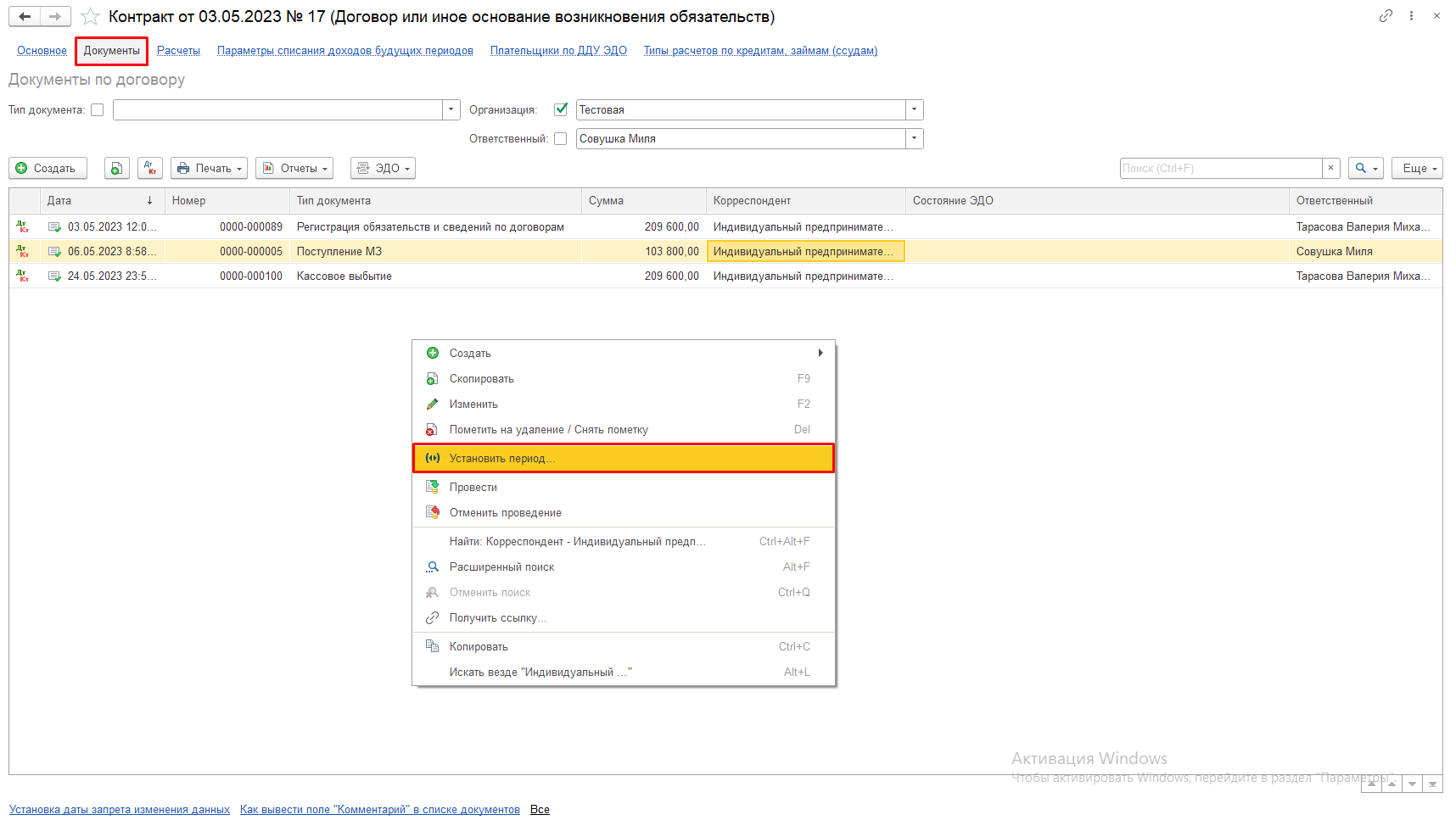Open Расширенный поиск from the context menu

(x=624, y=566)
